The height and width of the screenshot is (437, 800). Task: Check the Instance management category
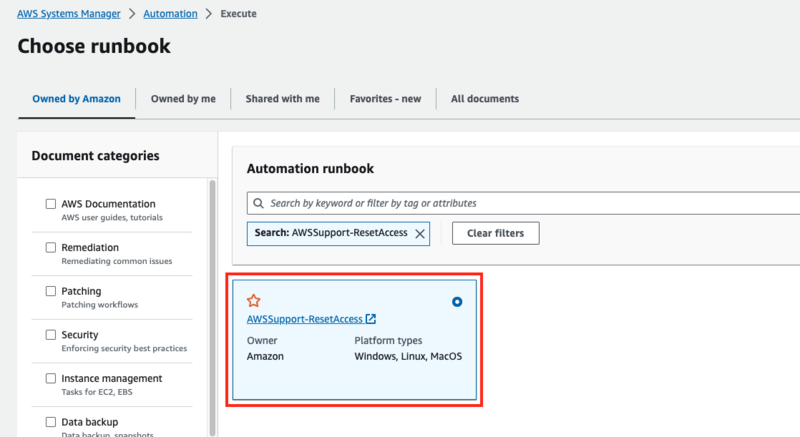51,378
